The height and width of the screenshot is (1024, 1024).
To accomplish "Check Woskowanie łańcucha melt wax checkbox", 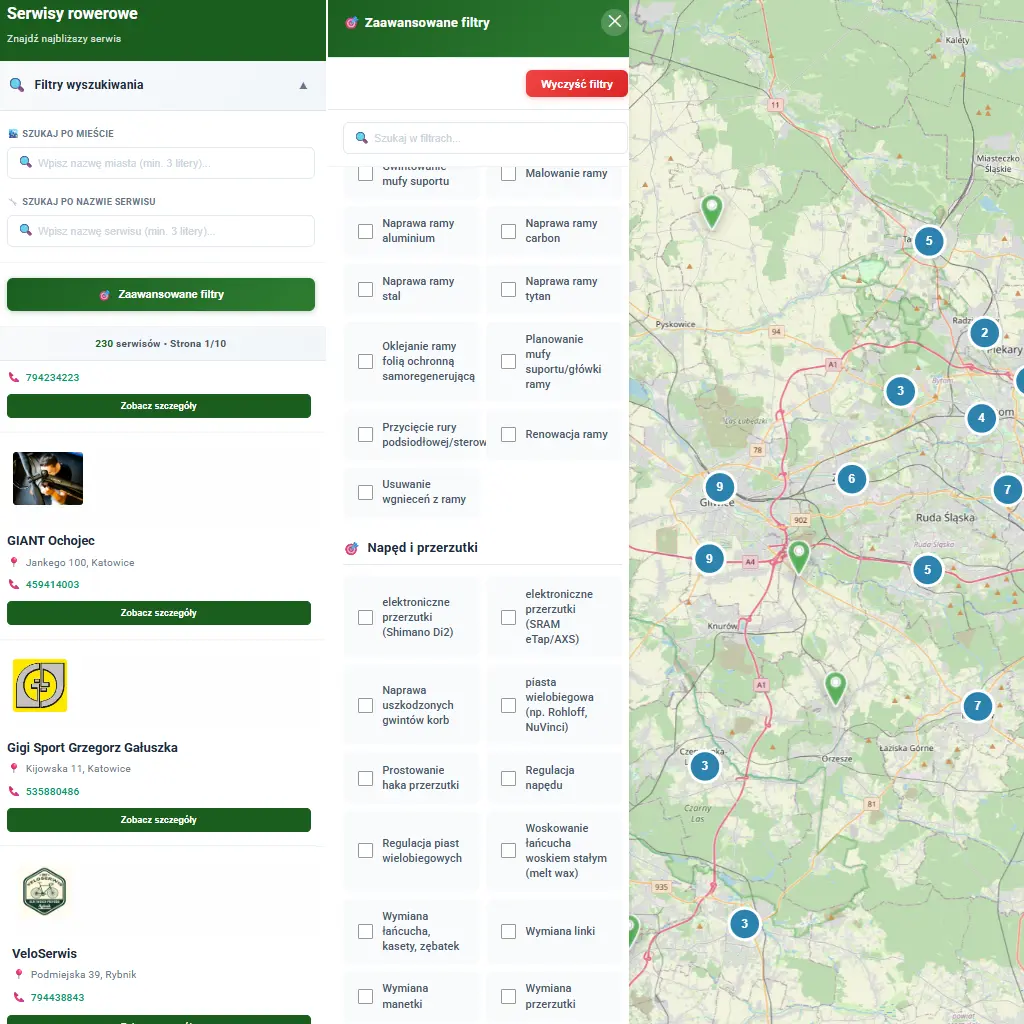I will pos(508,850).
